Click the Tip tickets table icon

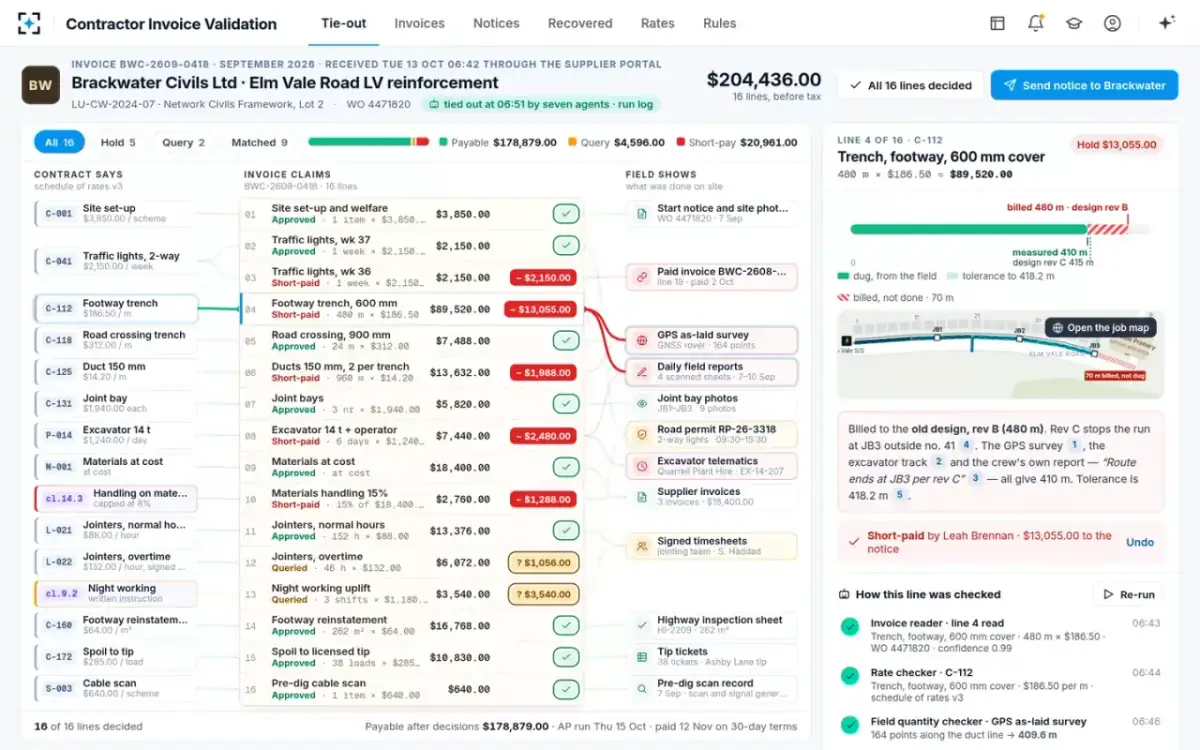pos(642,657)
